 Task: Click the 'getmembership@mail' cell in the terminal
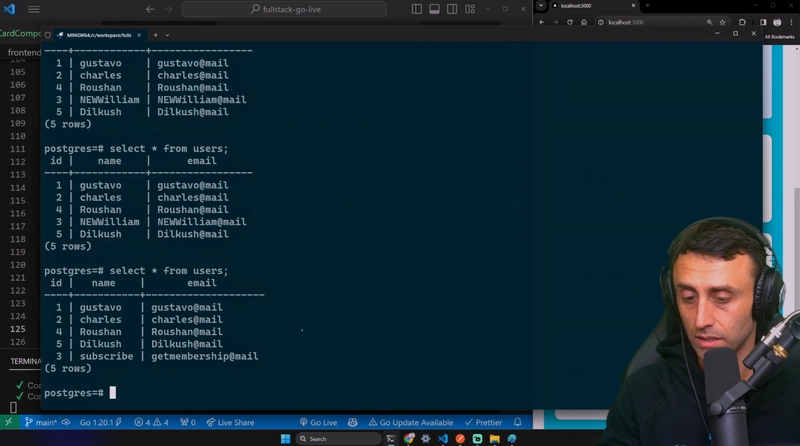tap(205, 356)
